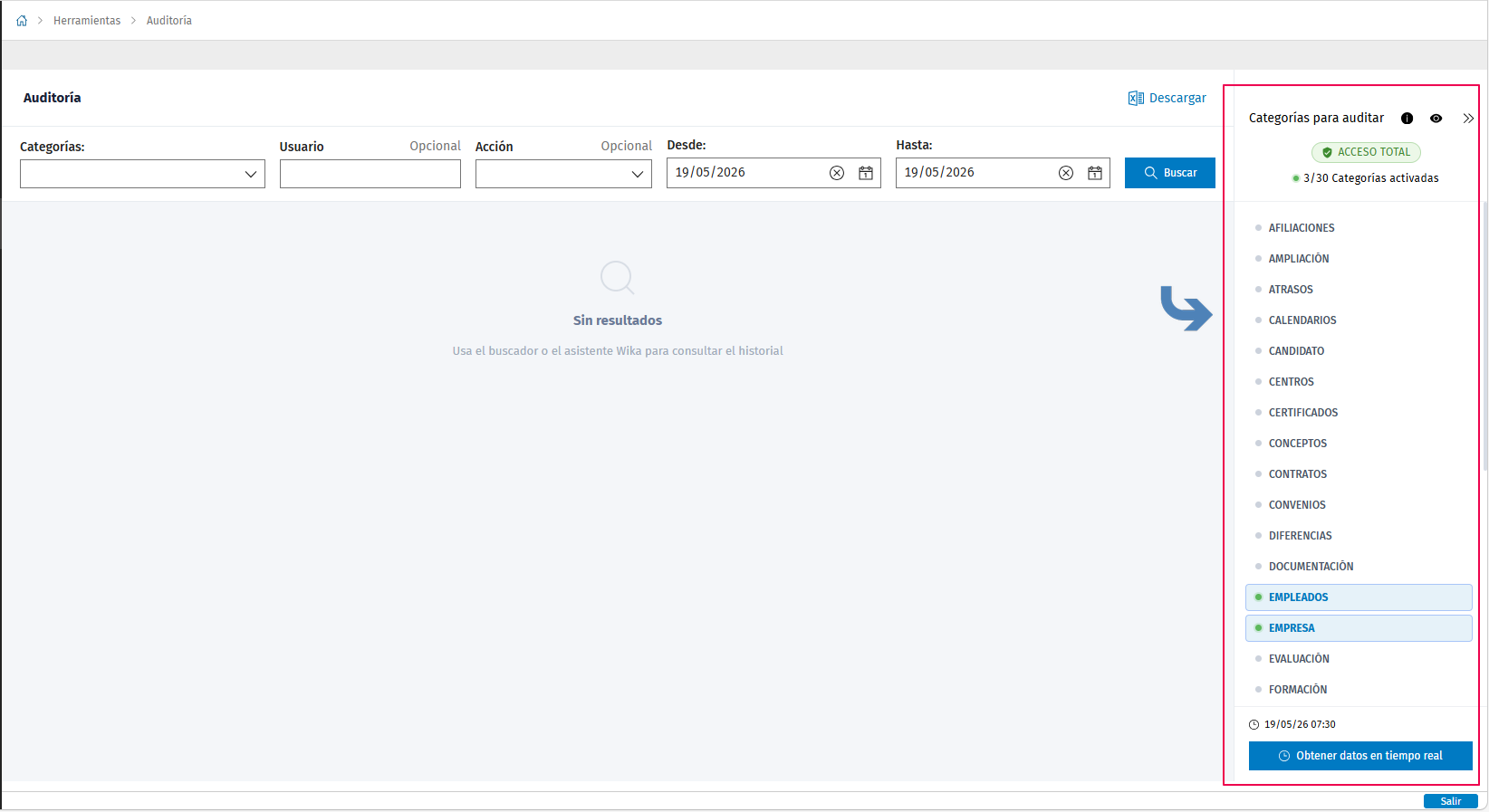
Task: Click the ACCESO TOTAL badge
Action: pyautogui.click(x=1366, y=152)
